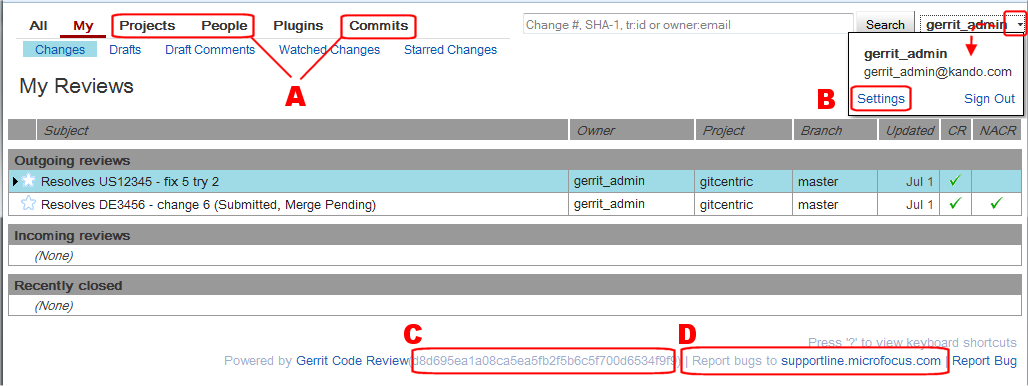
Task: Open the gerrit_admin account dropdown arrow
Action: point(1019,25)
